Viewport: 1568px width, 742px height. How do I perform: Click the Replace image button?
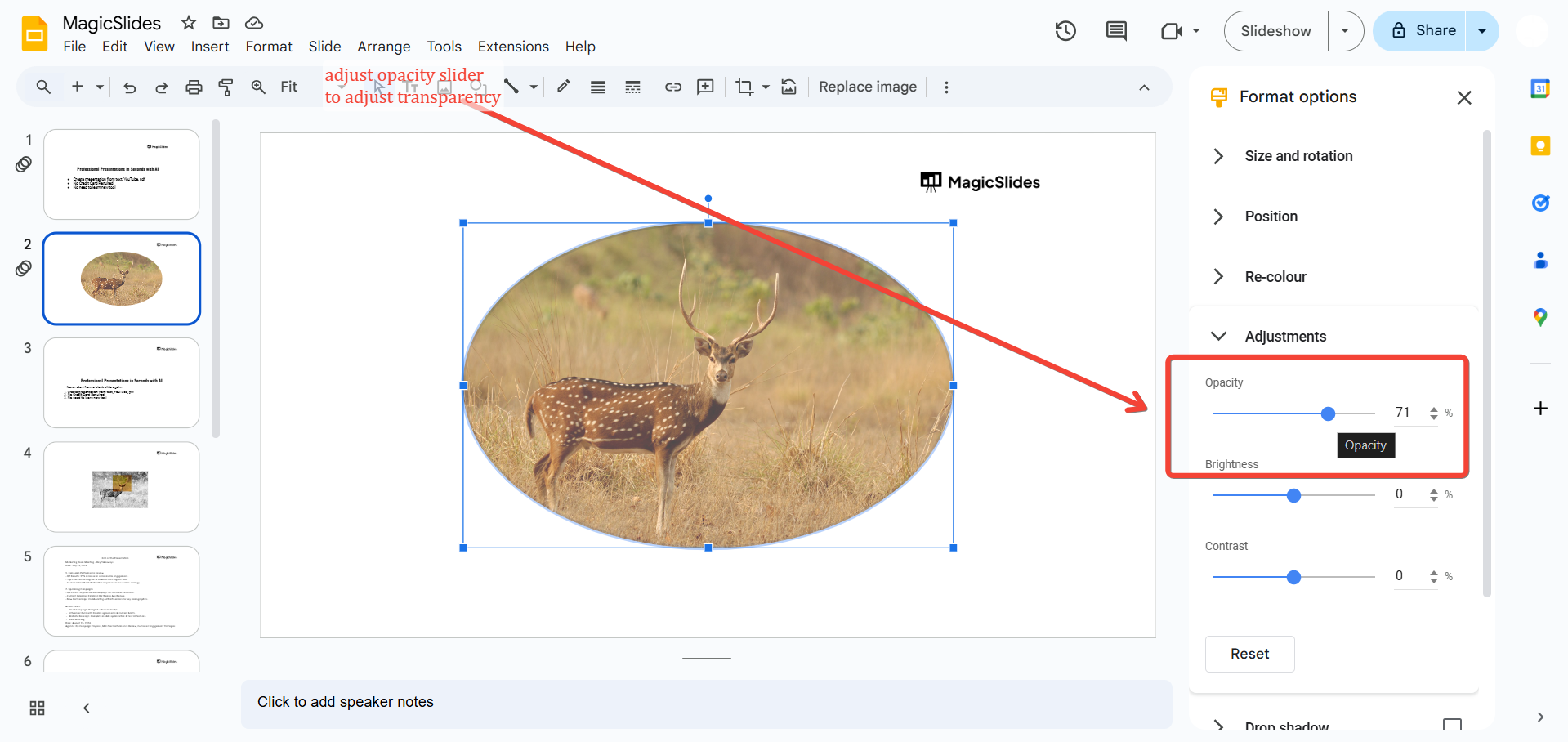click(x=867, y=87)
